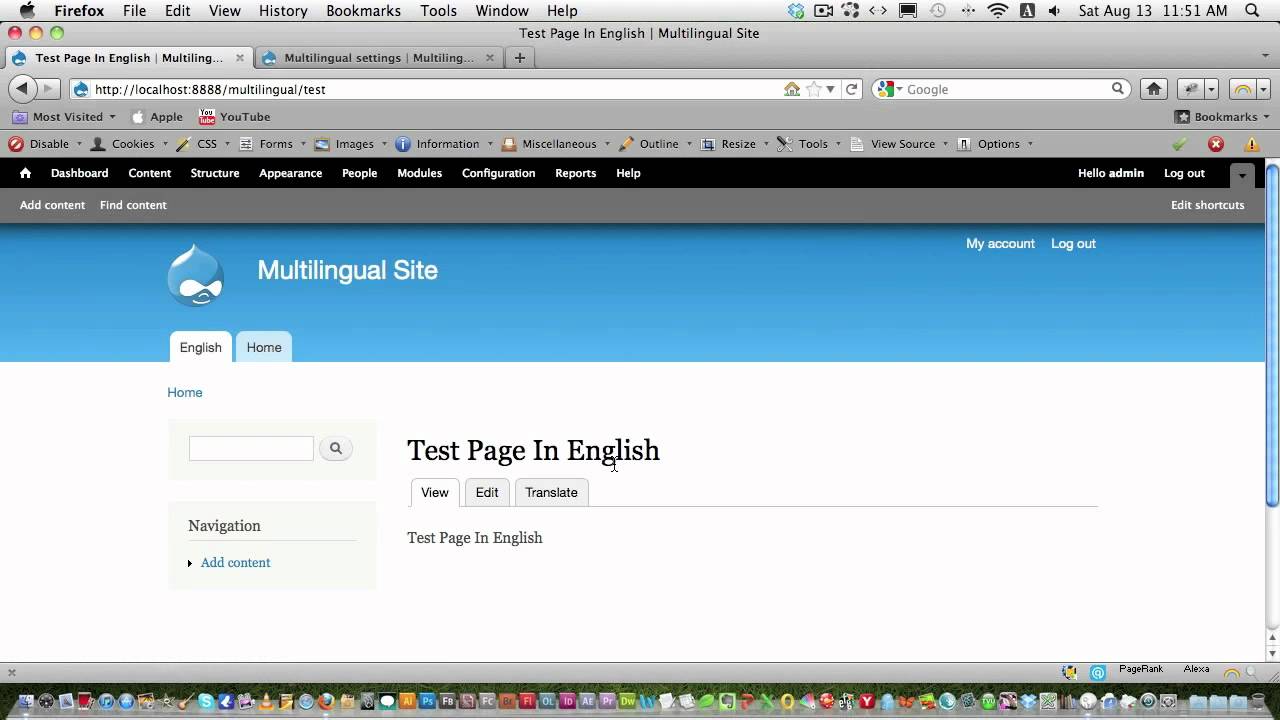The height and width of the screenshot is (720, 1280).
Task: Open the Forms web developer menu
Action: 271,144
